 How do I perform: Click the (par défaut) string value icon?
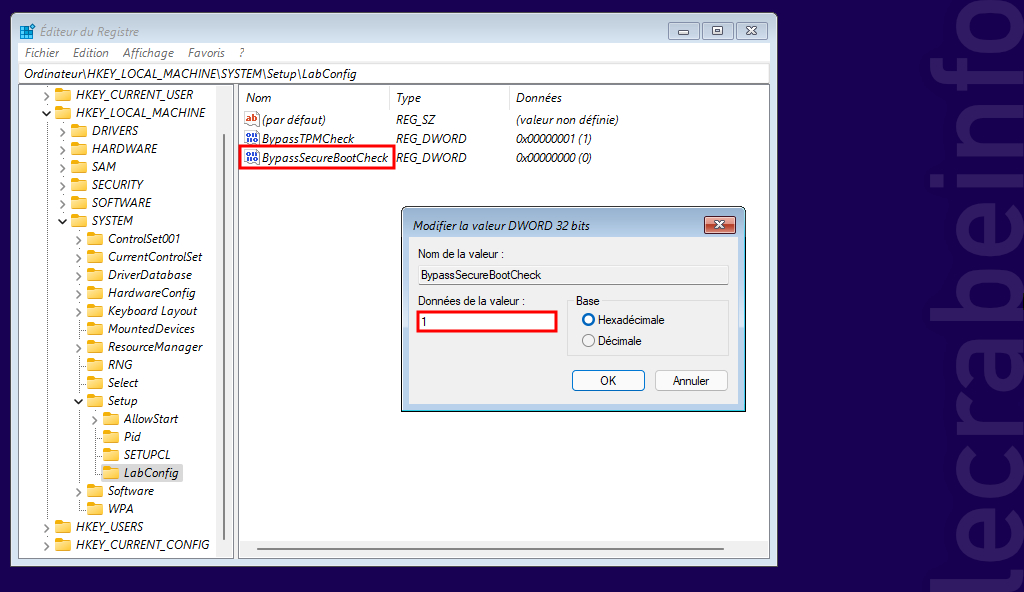[x=252, y=120]
